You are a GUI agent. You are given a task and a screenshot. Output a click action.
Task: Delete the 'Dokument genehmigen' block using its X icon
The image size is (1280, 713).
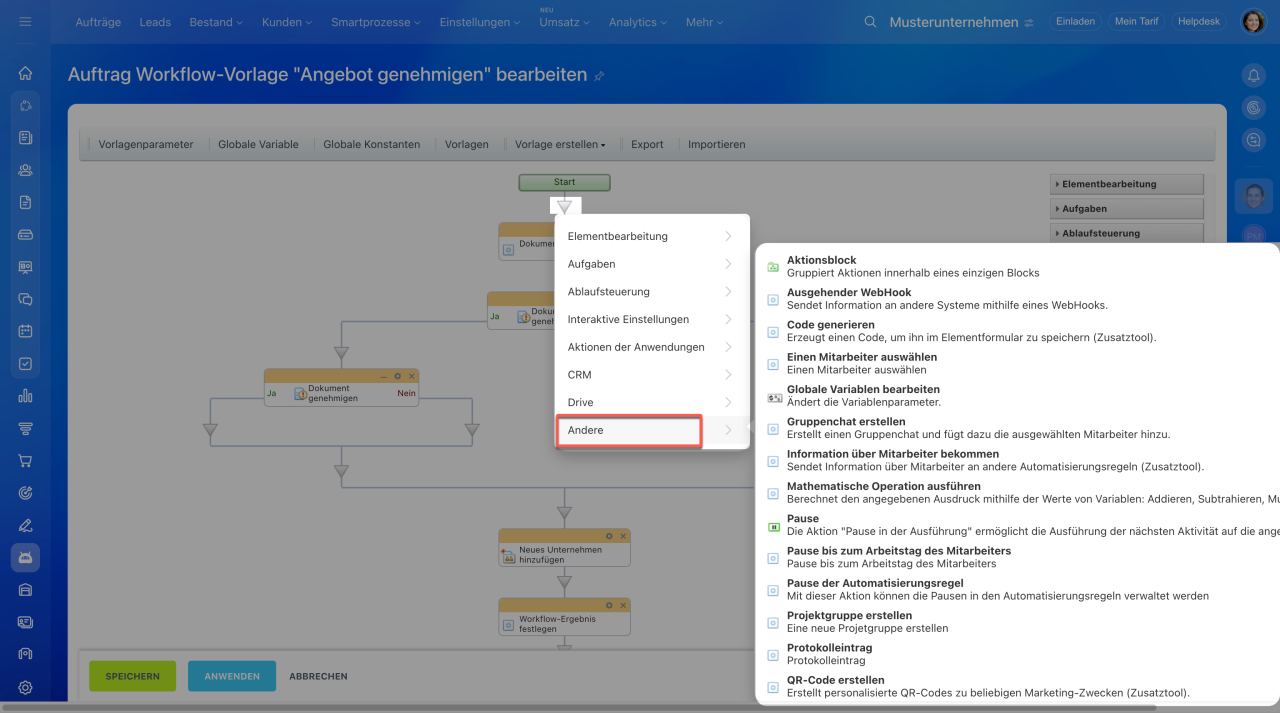(410, 376)
